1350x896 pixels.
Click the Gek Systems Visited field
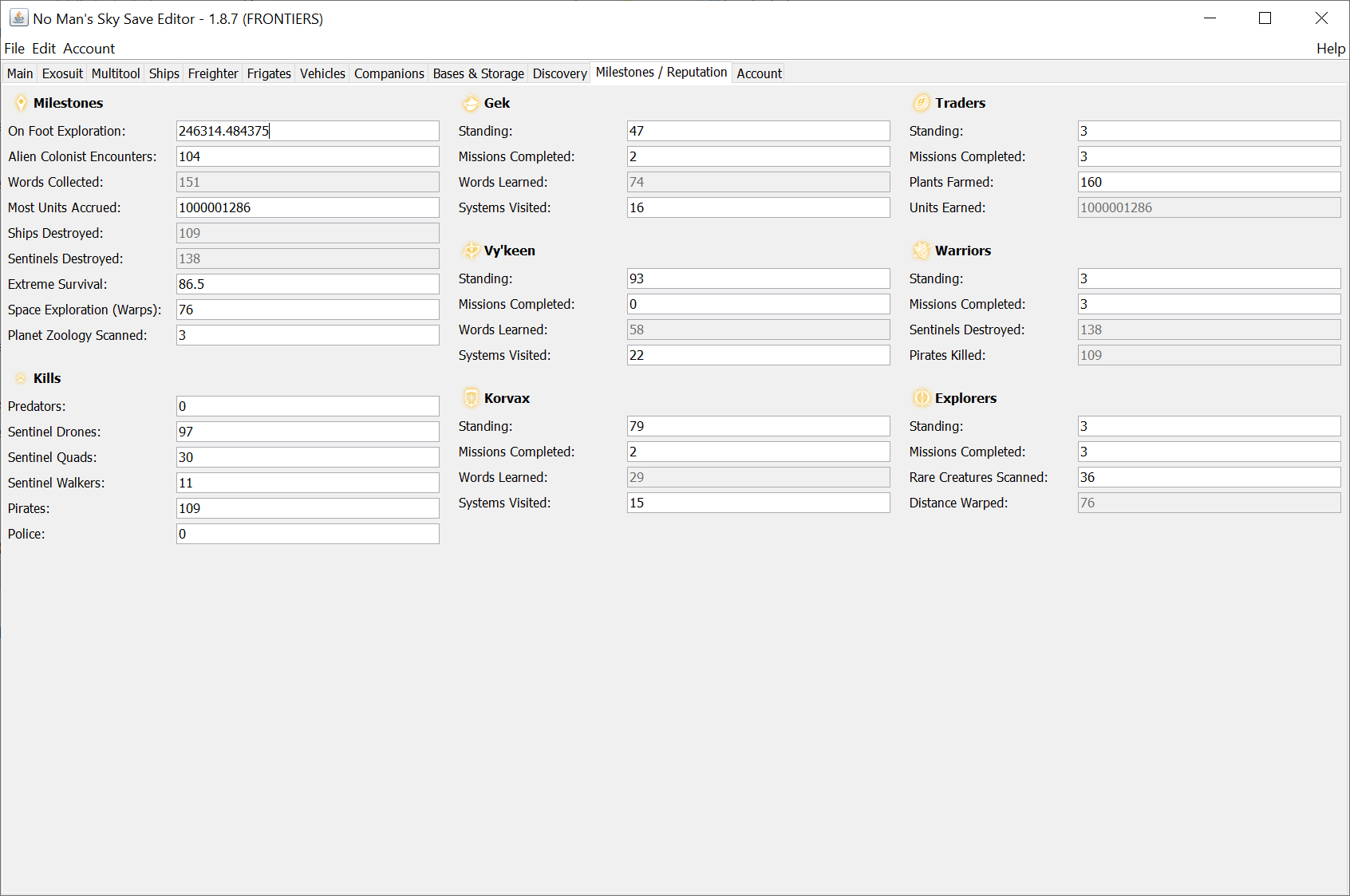point(758,207)
